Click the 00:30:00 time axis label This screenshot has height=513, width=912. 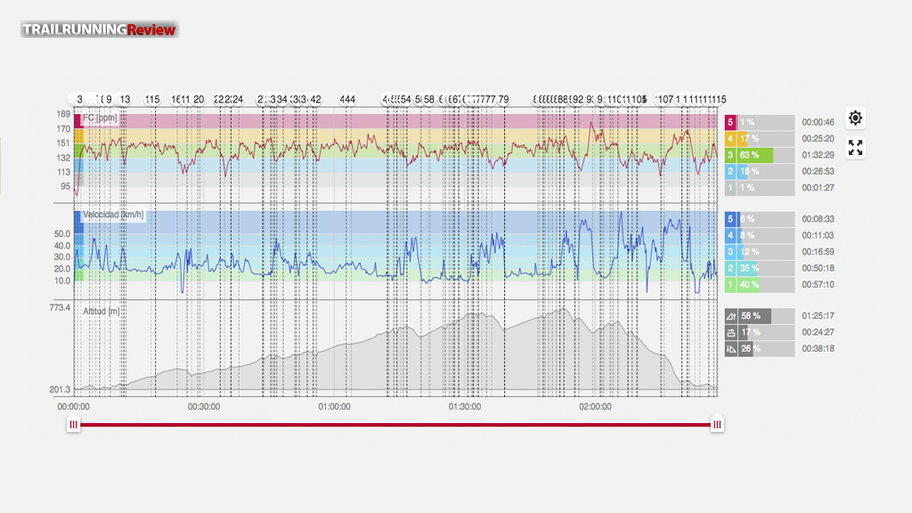[204, 407]
